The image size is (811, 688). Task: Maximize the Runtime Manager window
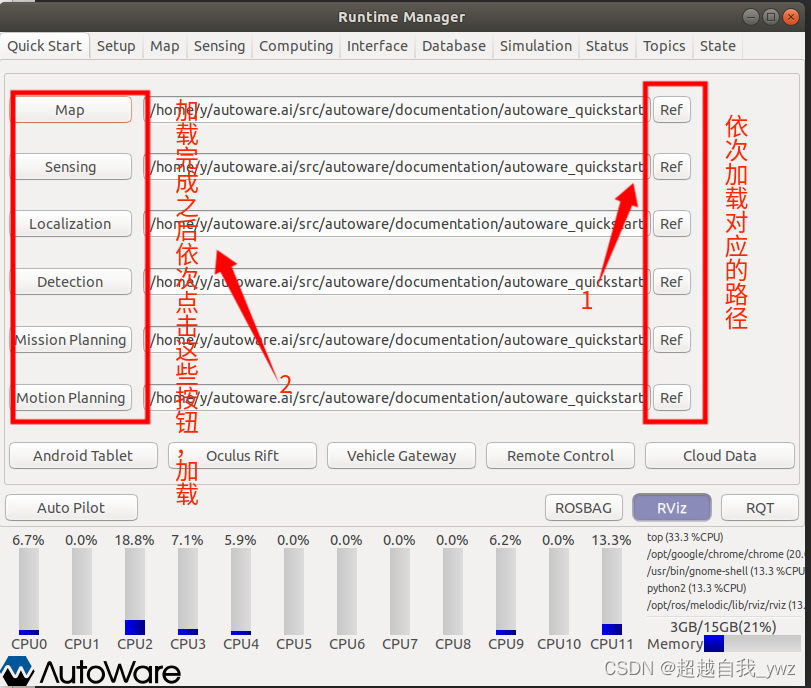pos(771,17)
